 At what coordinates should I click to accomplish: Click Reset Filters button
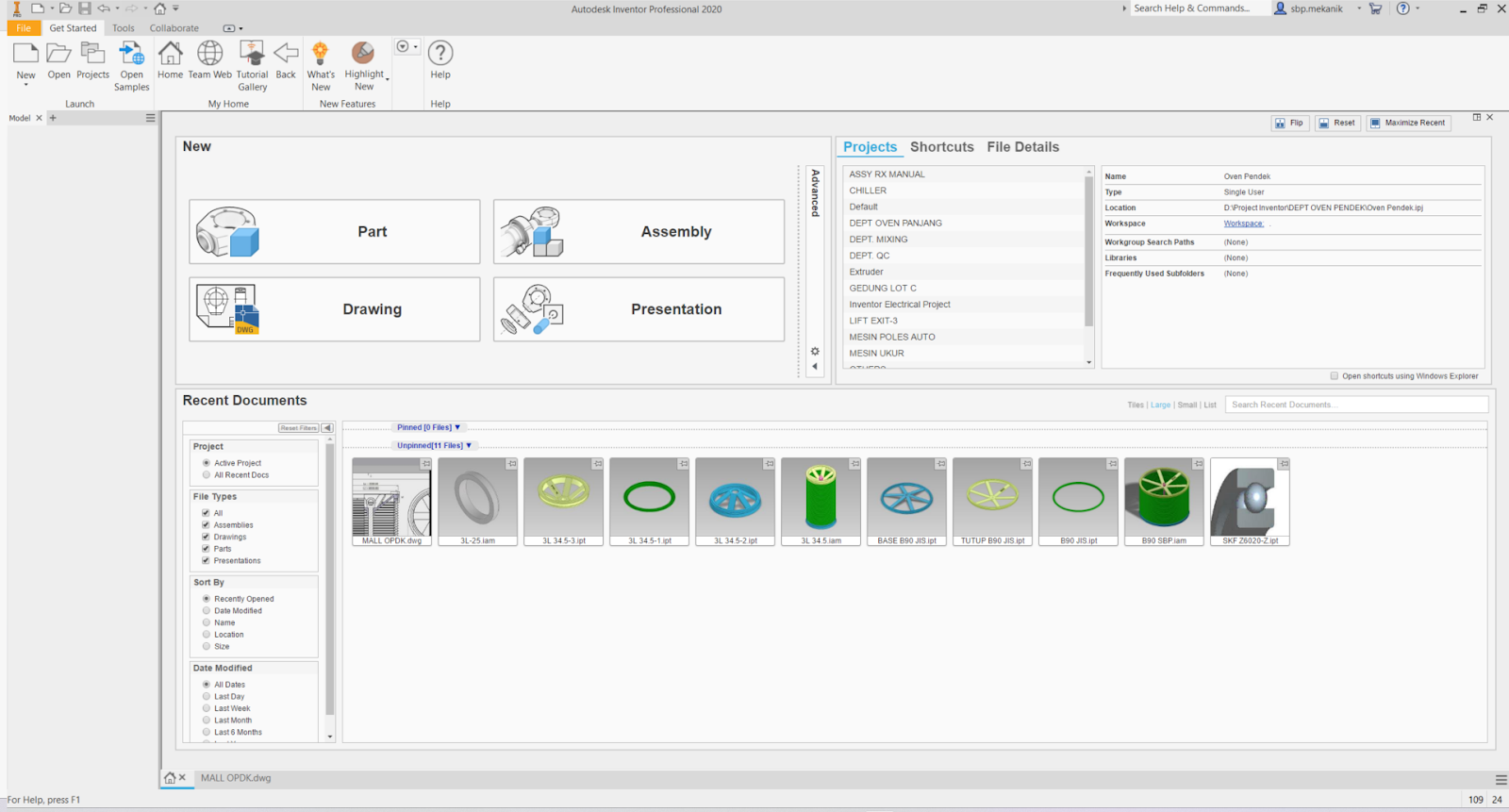tap(298, 428)
